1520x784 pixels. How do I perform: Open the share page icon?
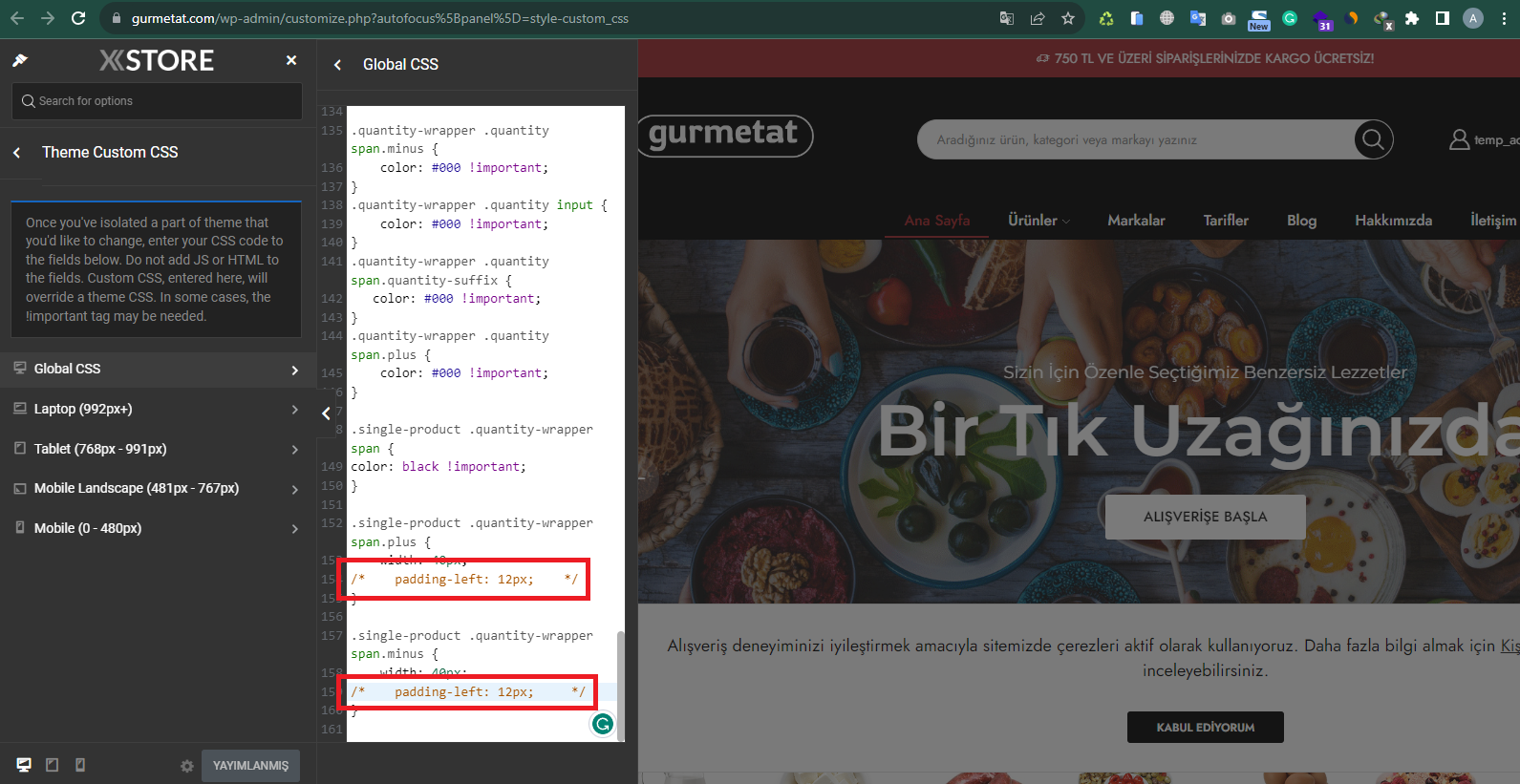(1038, 18)
